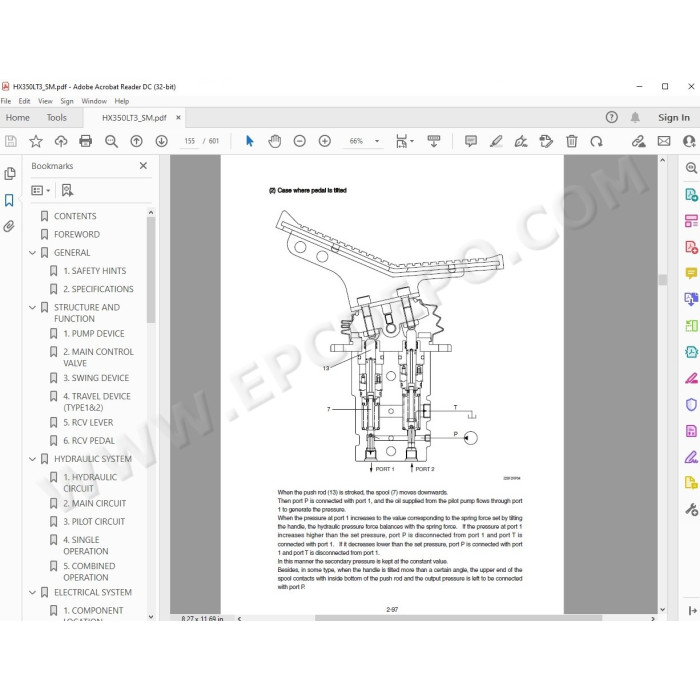Screen dimensions: 700x700
Task: Open zoom percentage dropdown
Action: pos(377,141)
